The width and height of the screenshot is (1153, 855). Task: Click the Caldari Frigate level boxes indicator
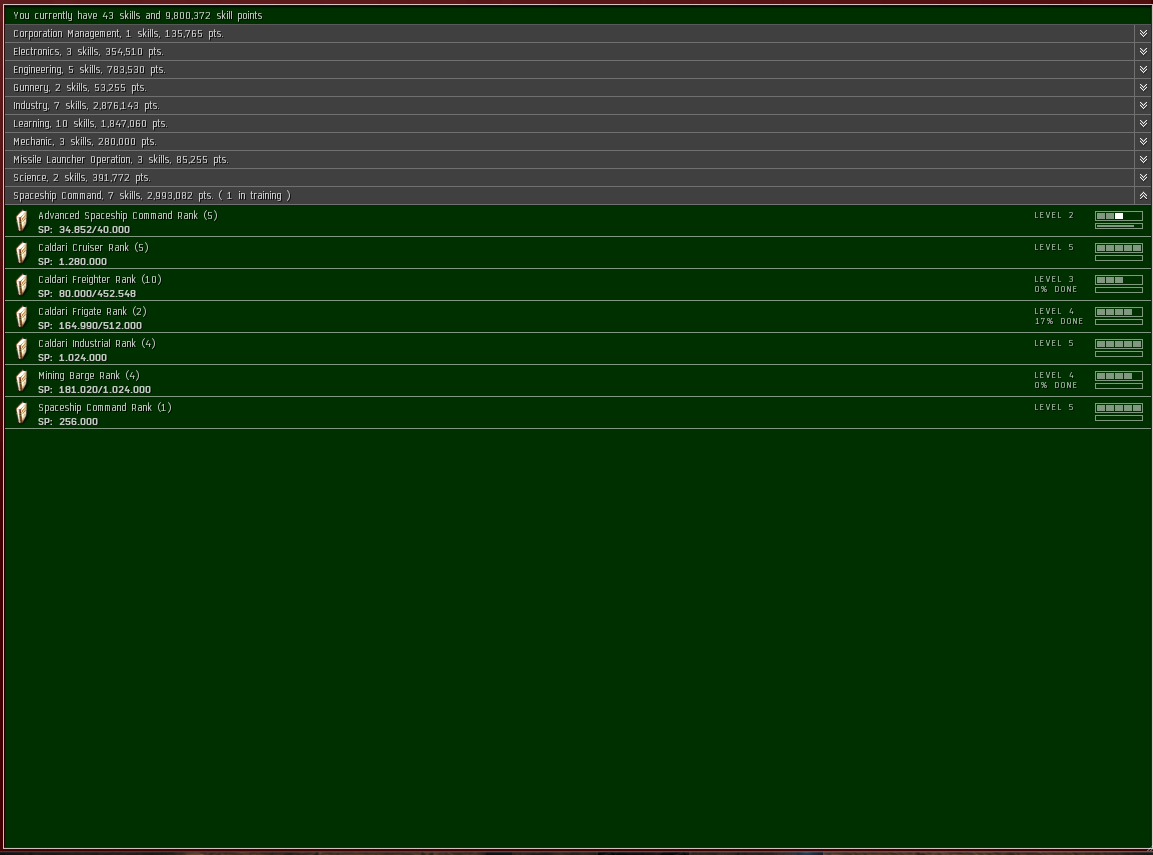tap(1118, 312)
